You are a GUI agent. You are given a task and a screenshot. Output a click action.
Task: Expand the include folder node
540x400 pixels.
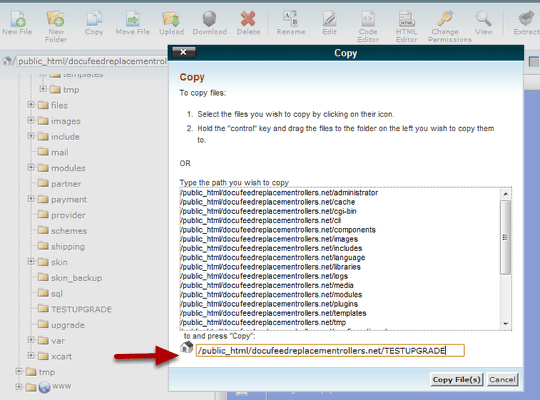(x=31, y=136)
